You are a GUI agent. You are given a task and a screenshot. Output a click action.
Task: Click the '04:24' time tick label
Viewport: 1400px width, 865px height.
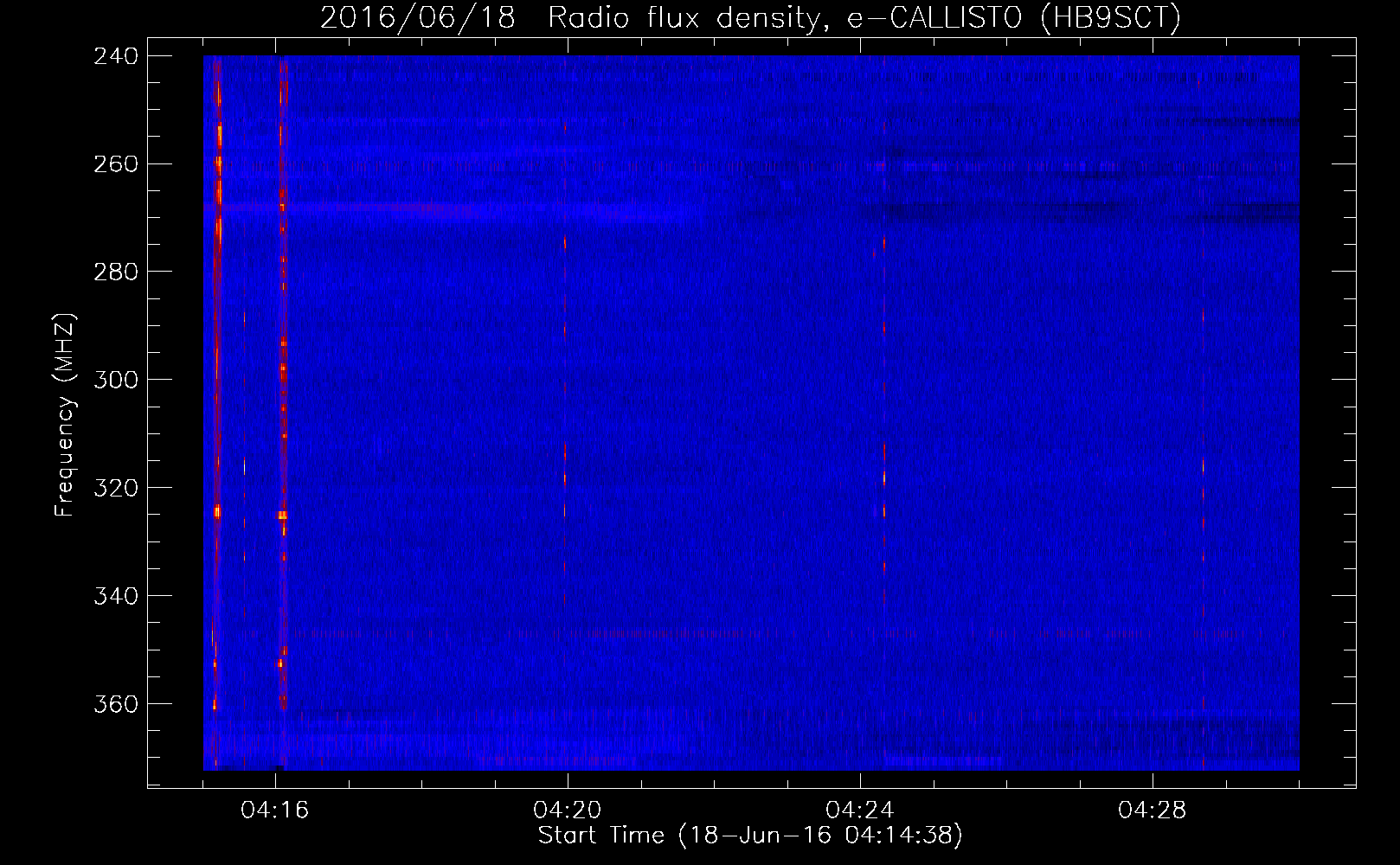click(x=860, y=811)
